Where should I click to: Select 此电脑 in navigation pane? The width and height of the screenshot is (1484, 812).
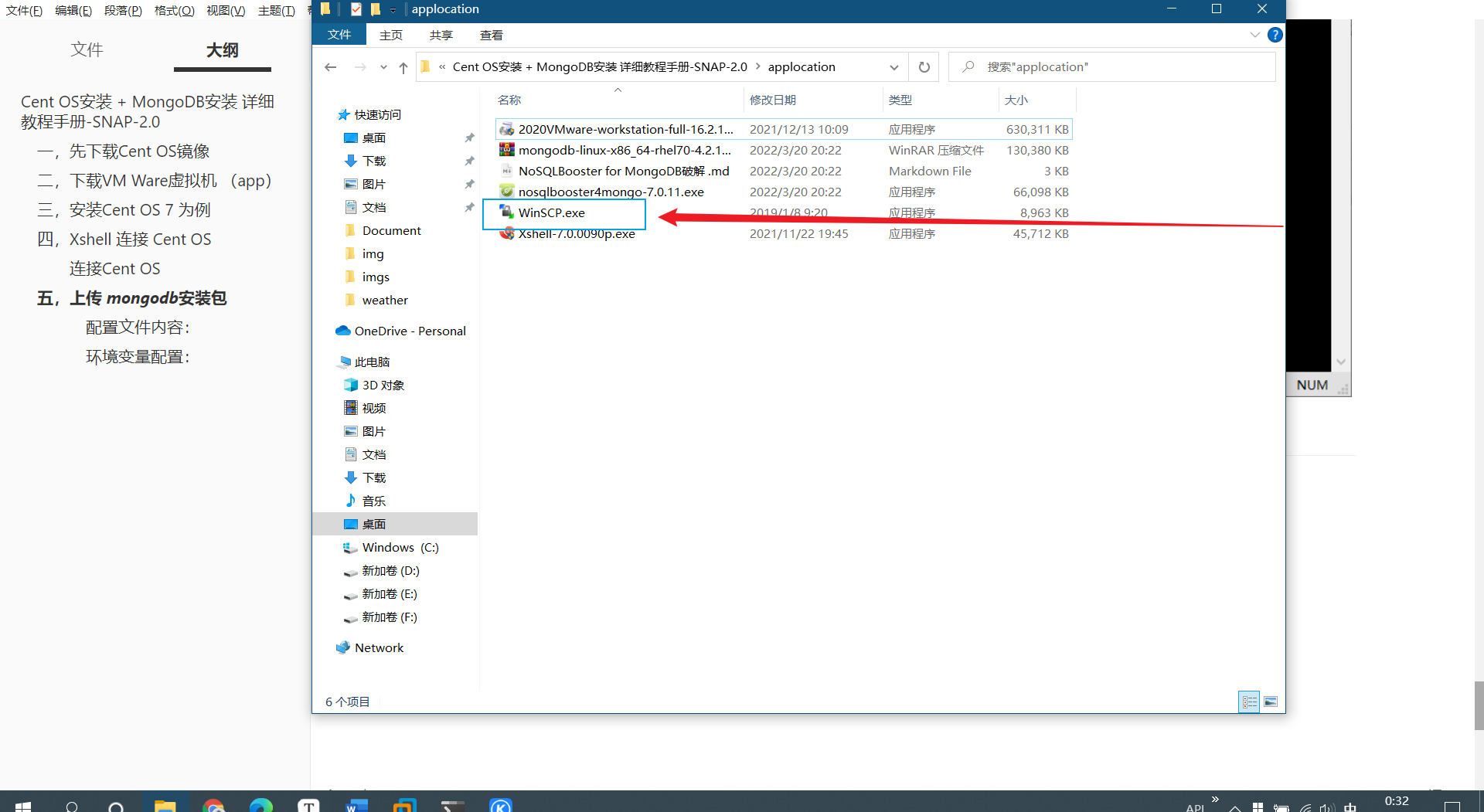364,362
